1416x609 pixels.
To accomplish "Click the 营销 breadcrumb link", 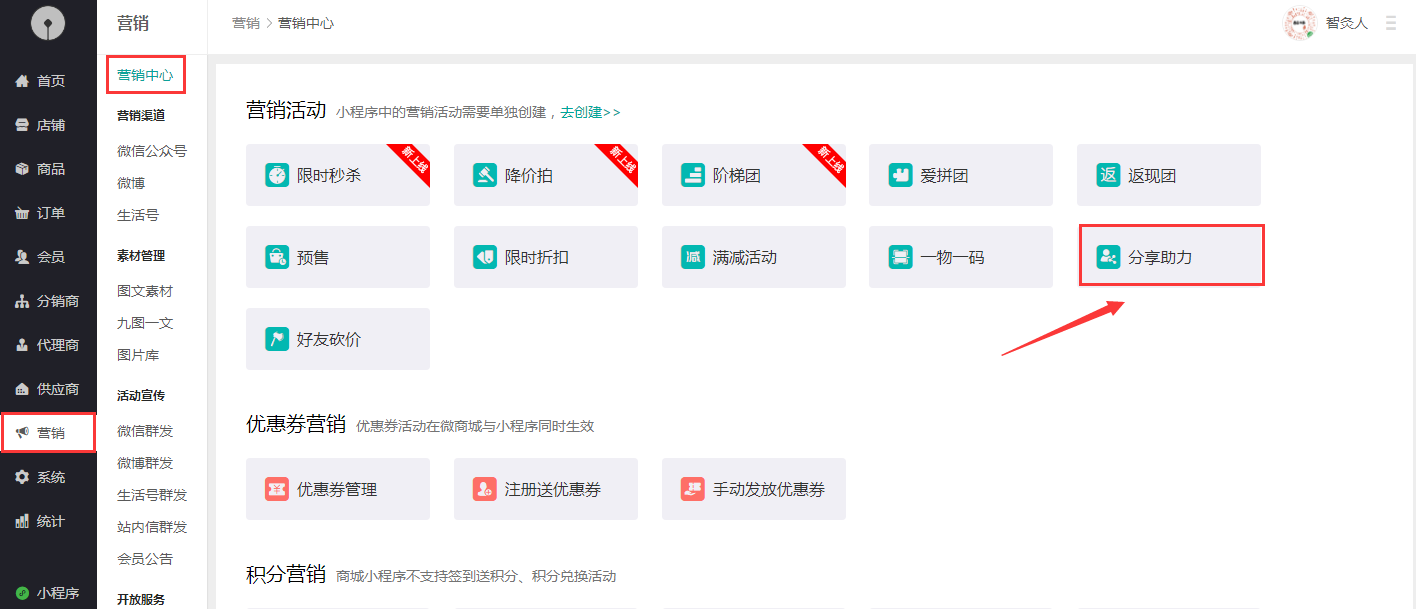I will pos(246,23).
